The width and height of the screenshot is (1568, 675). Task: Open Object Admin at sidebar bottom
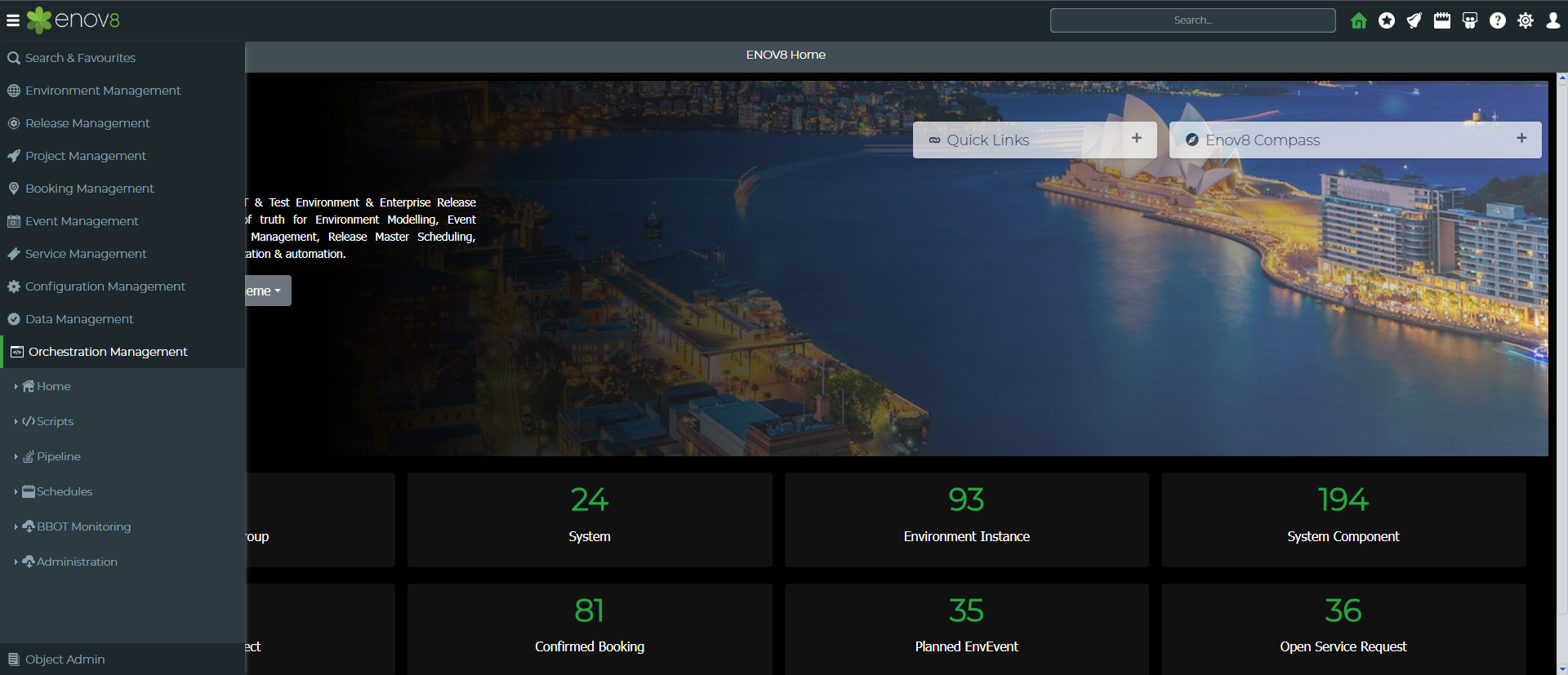click(x=122, y=659)
